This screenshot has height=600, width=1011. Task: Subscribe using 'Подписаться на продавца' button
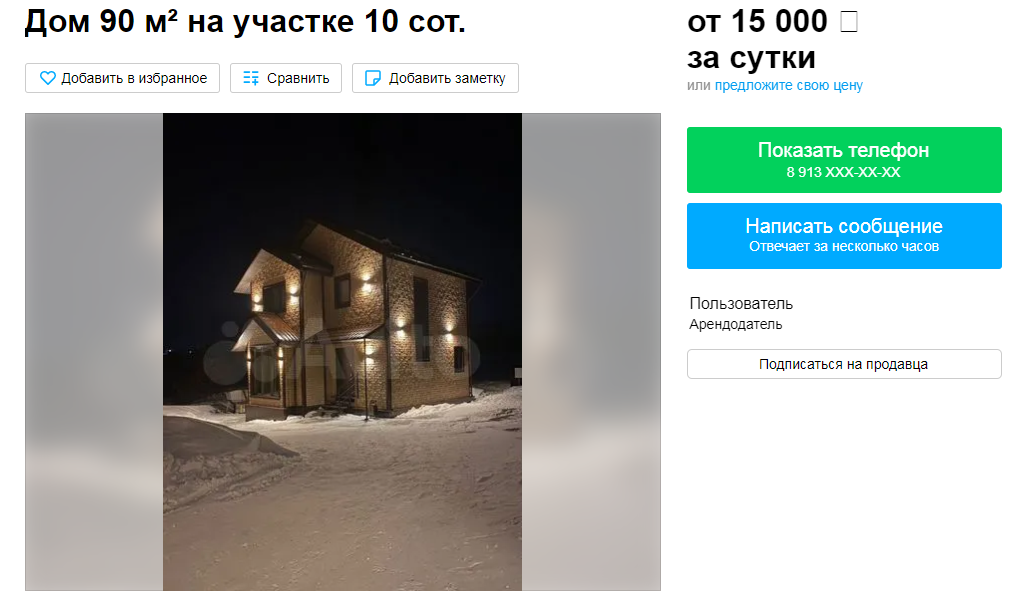click(x=844, y=364)
